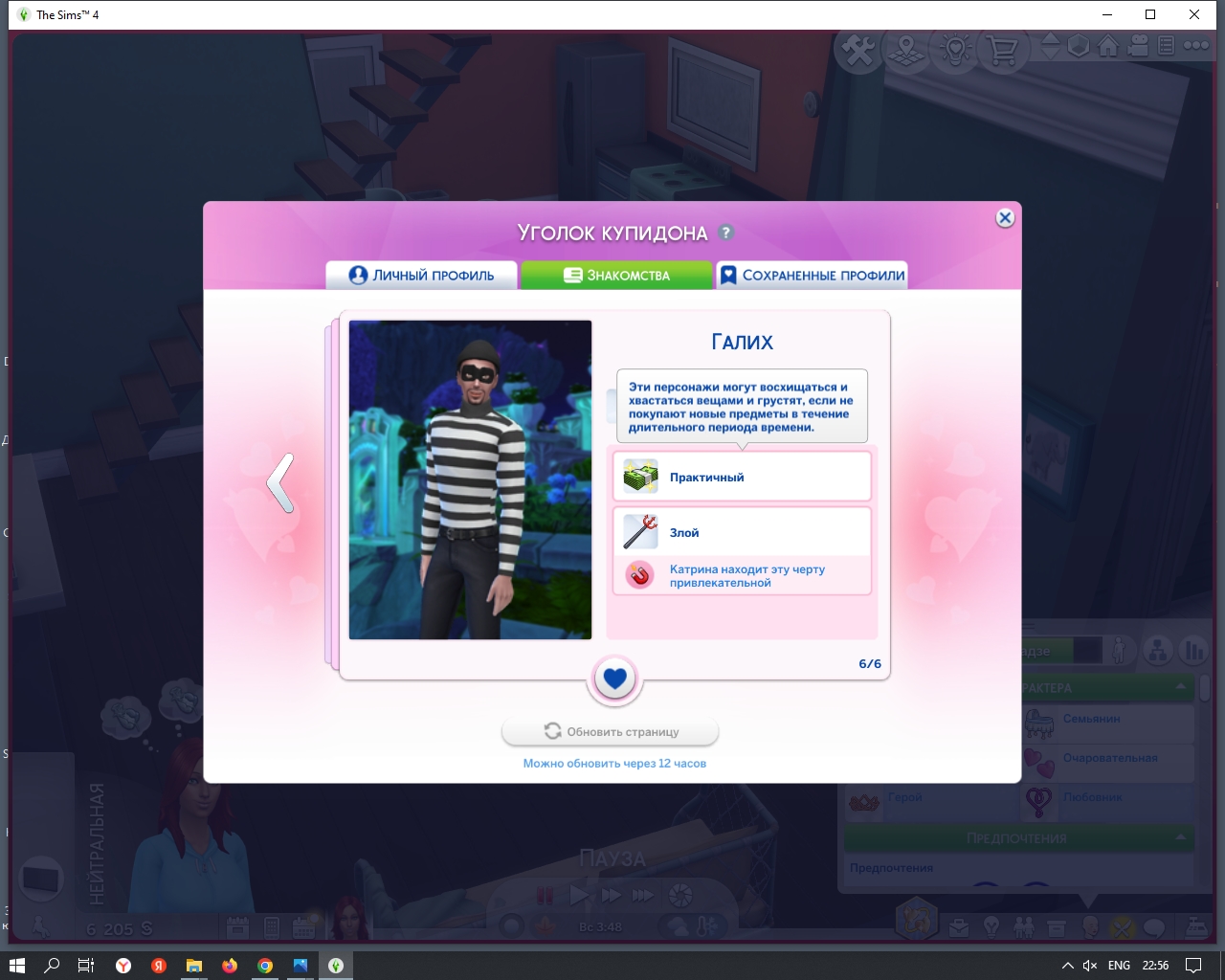The width and height of the screenshot is (1225, 980).
Task: Like Галих with the blue heart button
Action: pyautogui.click(x=615, y=679)
